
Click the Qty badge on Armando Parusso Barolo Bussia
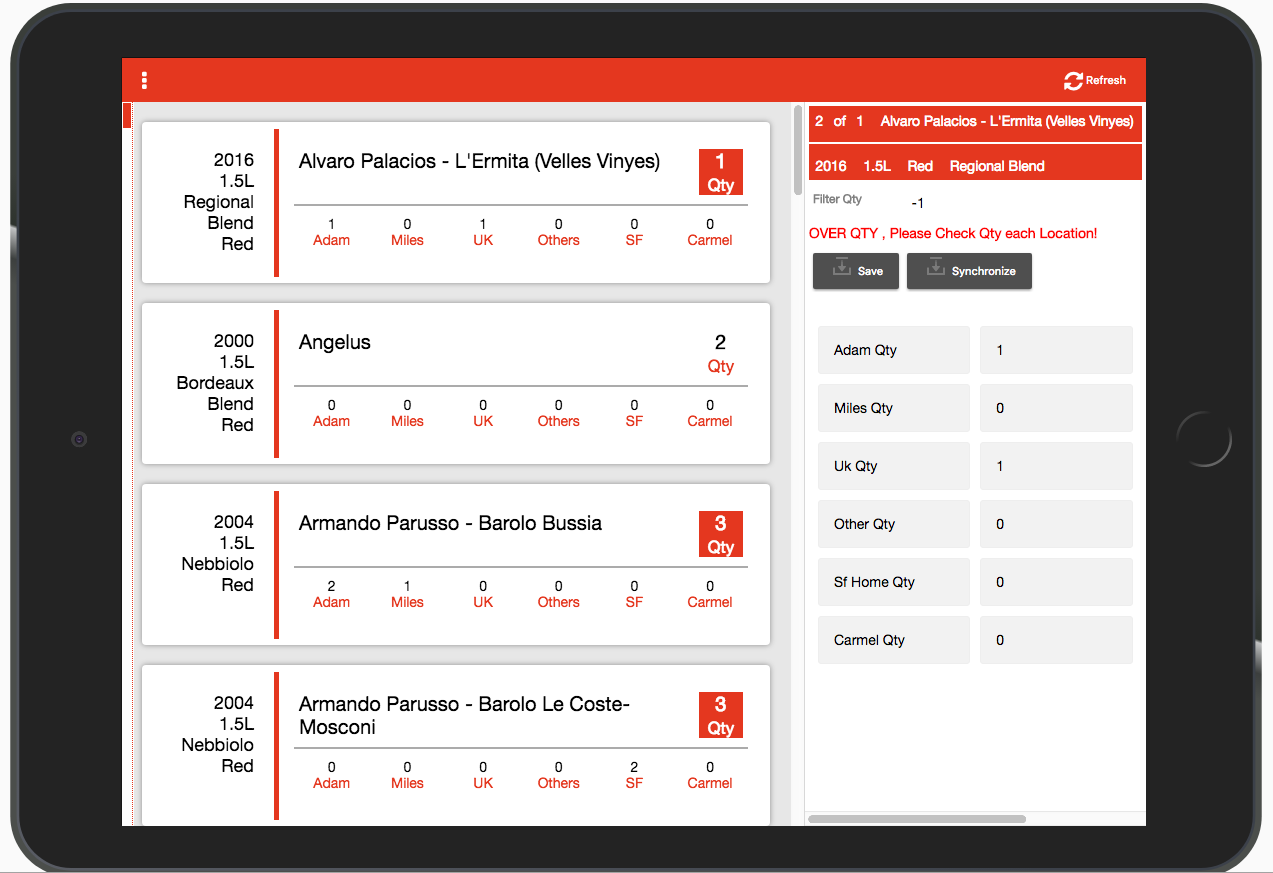[x=721, y=534]
